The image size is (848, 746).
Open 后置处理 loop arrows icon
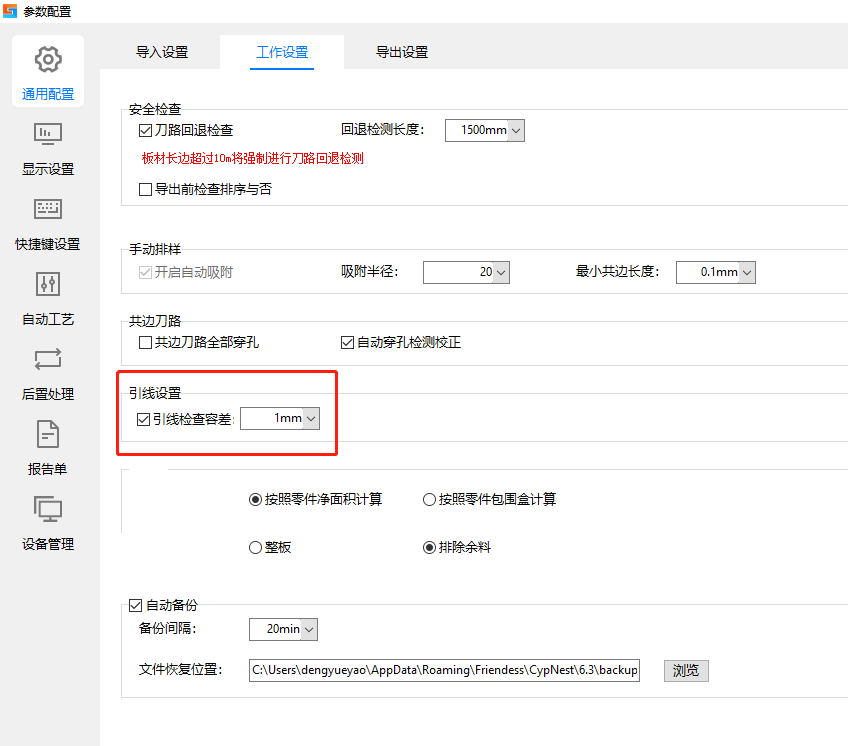point(48,359)
